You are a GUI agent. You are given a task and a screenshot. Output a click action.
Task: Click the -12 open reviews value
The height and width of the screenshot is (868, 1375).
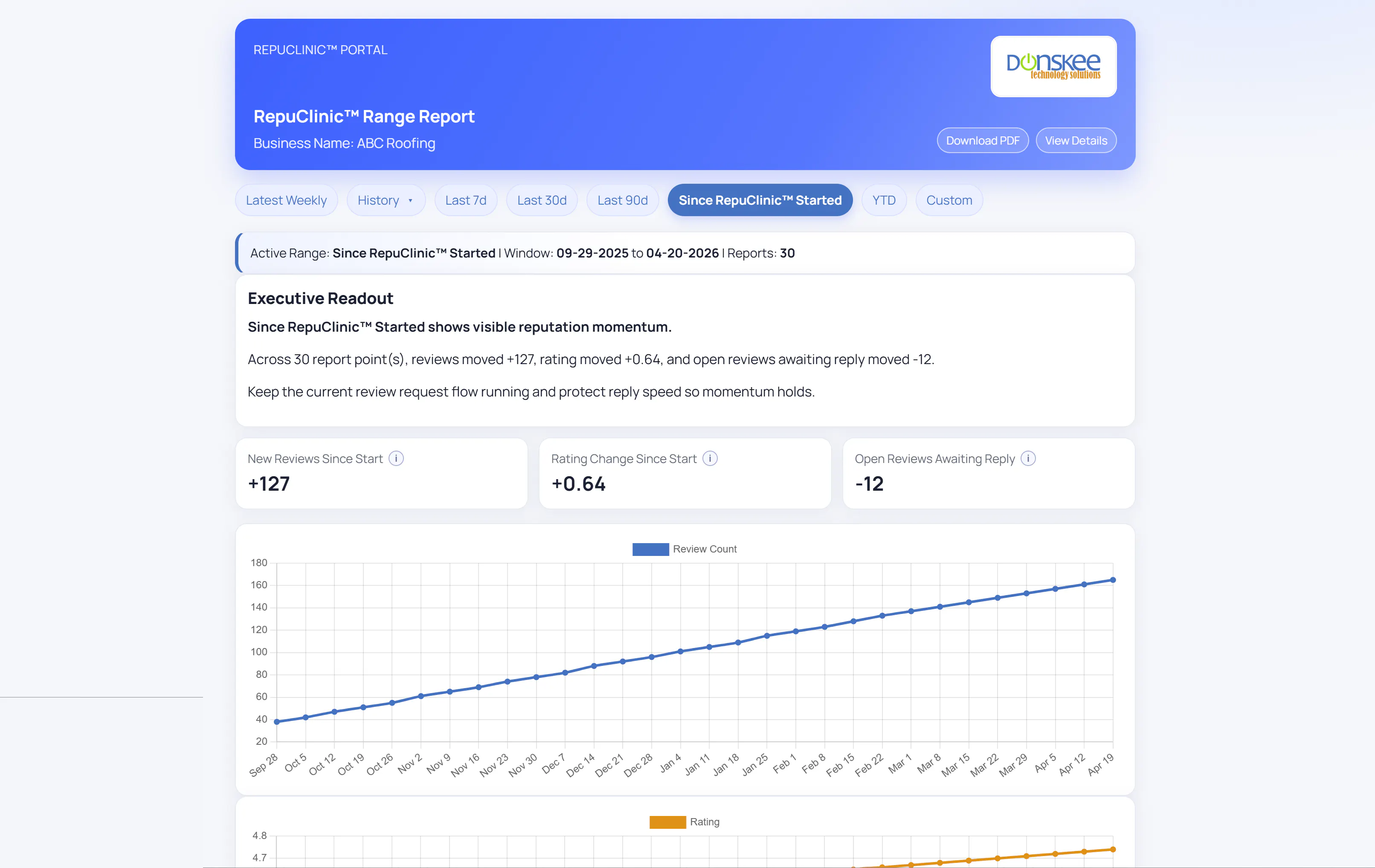[x=869, y=484]
